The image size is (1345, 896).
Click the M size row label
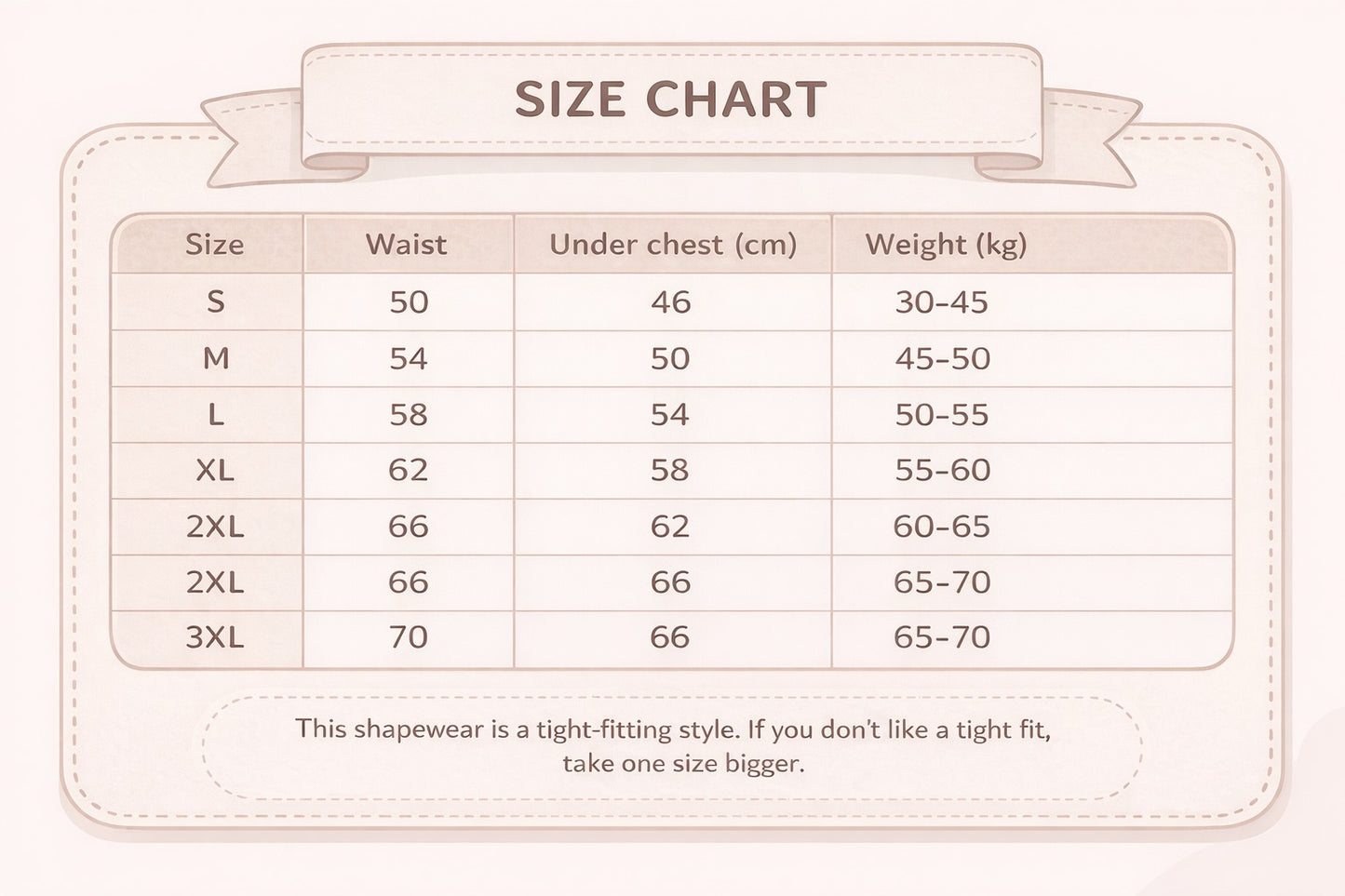tap(215, 358)
